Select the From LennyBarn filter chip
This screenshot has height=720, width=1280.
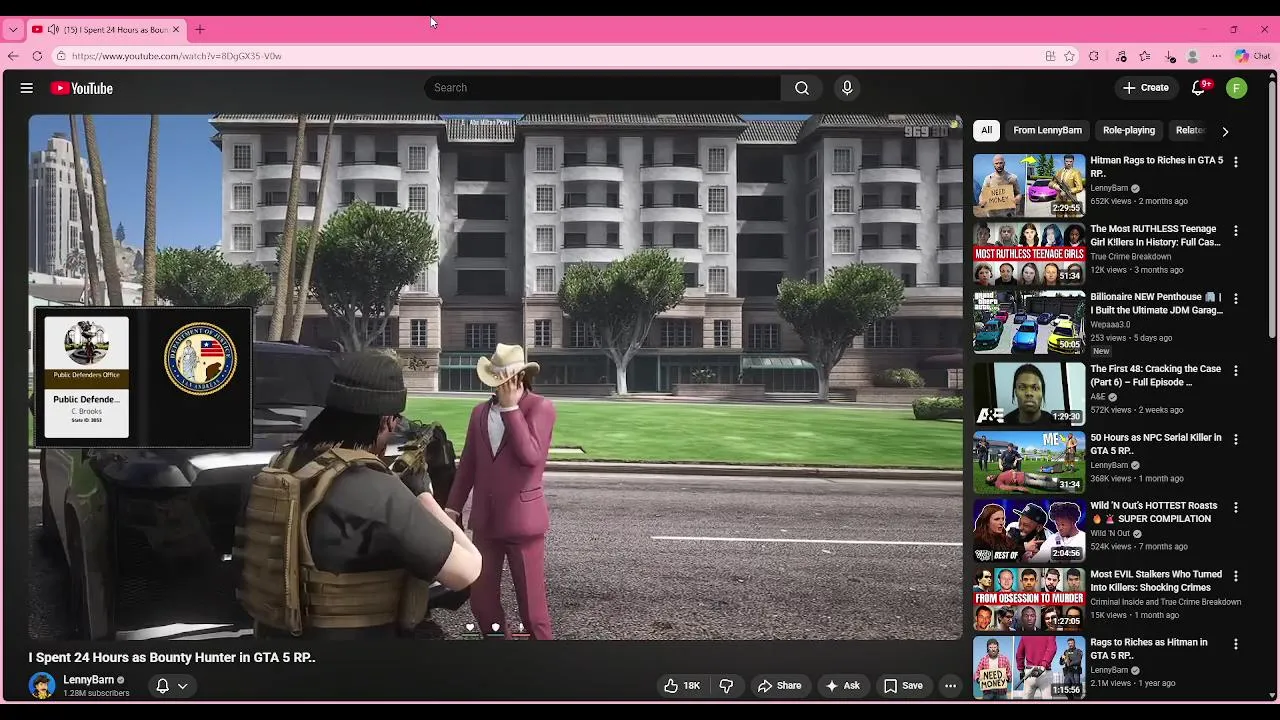(x=1047, y=130)
